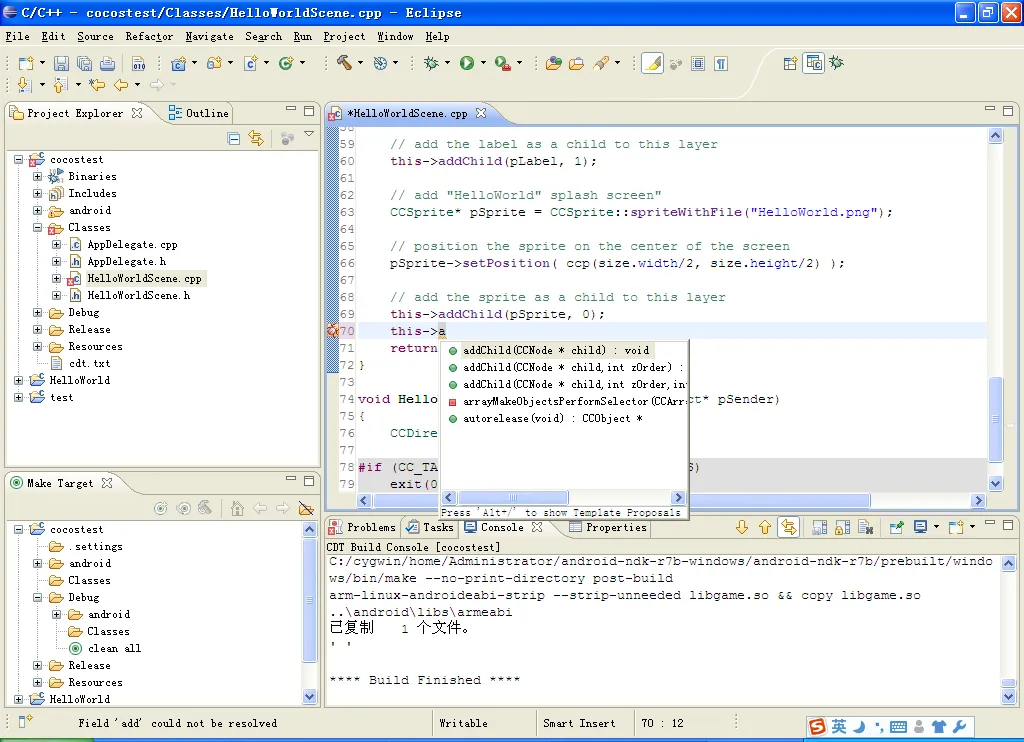Toggle Block Selection Mode button
This screenshot has height=742, width=1024.
[698, 63]
